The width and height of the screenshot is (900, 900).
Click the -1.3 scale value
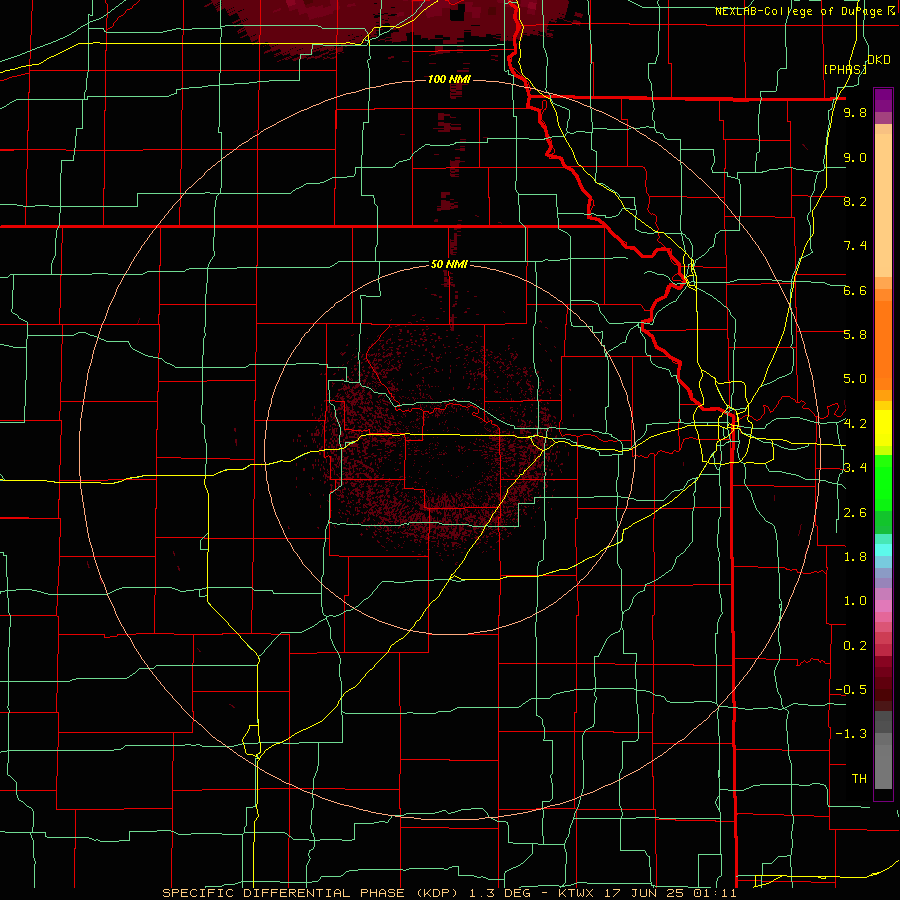point(851,734)
